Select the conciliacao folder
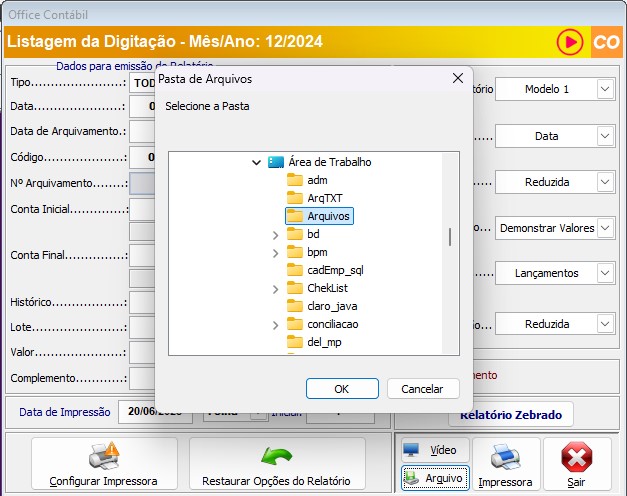627x496 pixels. 332,324
